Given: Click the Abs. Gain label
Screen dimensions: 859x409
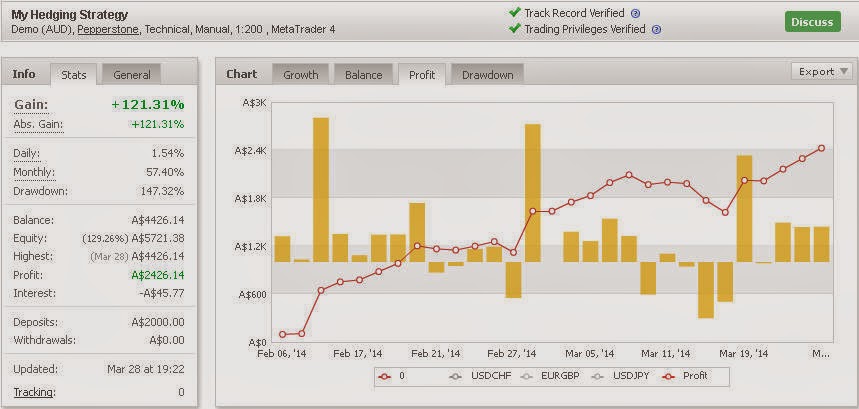Looking at the screenshot, I should coord(38,124).
